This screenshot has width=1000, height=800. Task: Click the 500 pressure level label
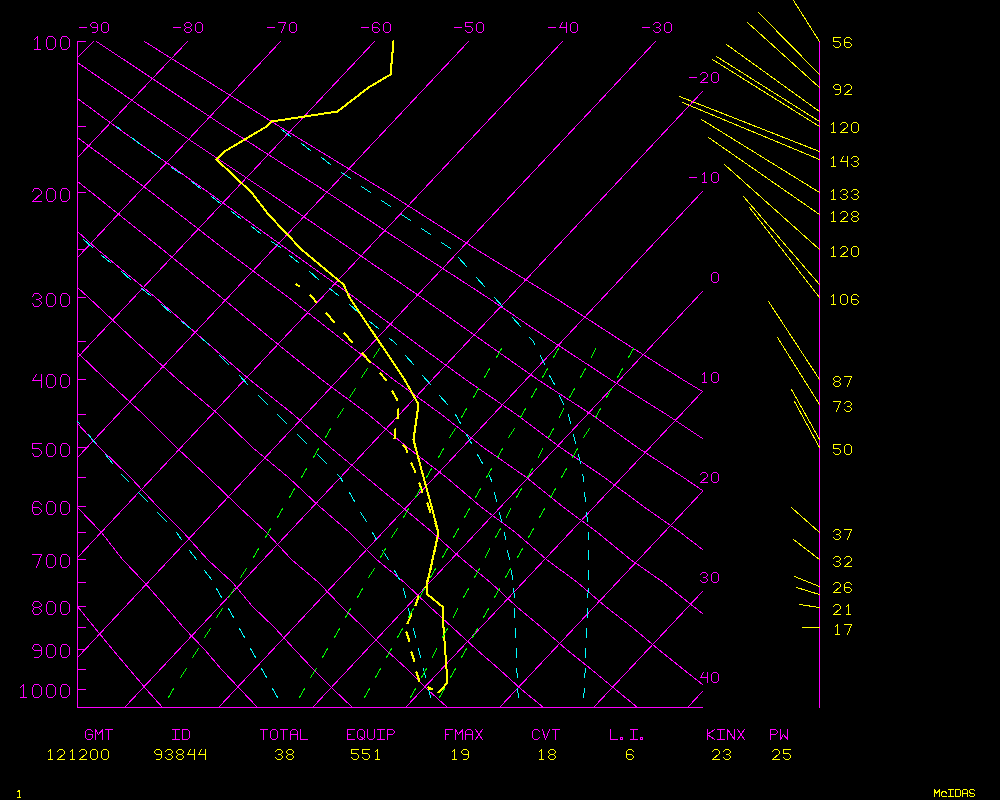(49, 450)
